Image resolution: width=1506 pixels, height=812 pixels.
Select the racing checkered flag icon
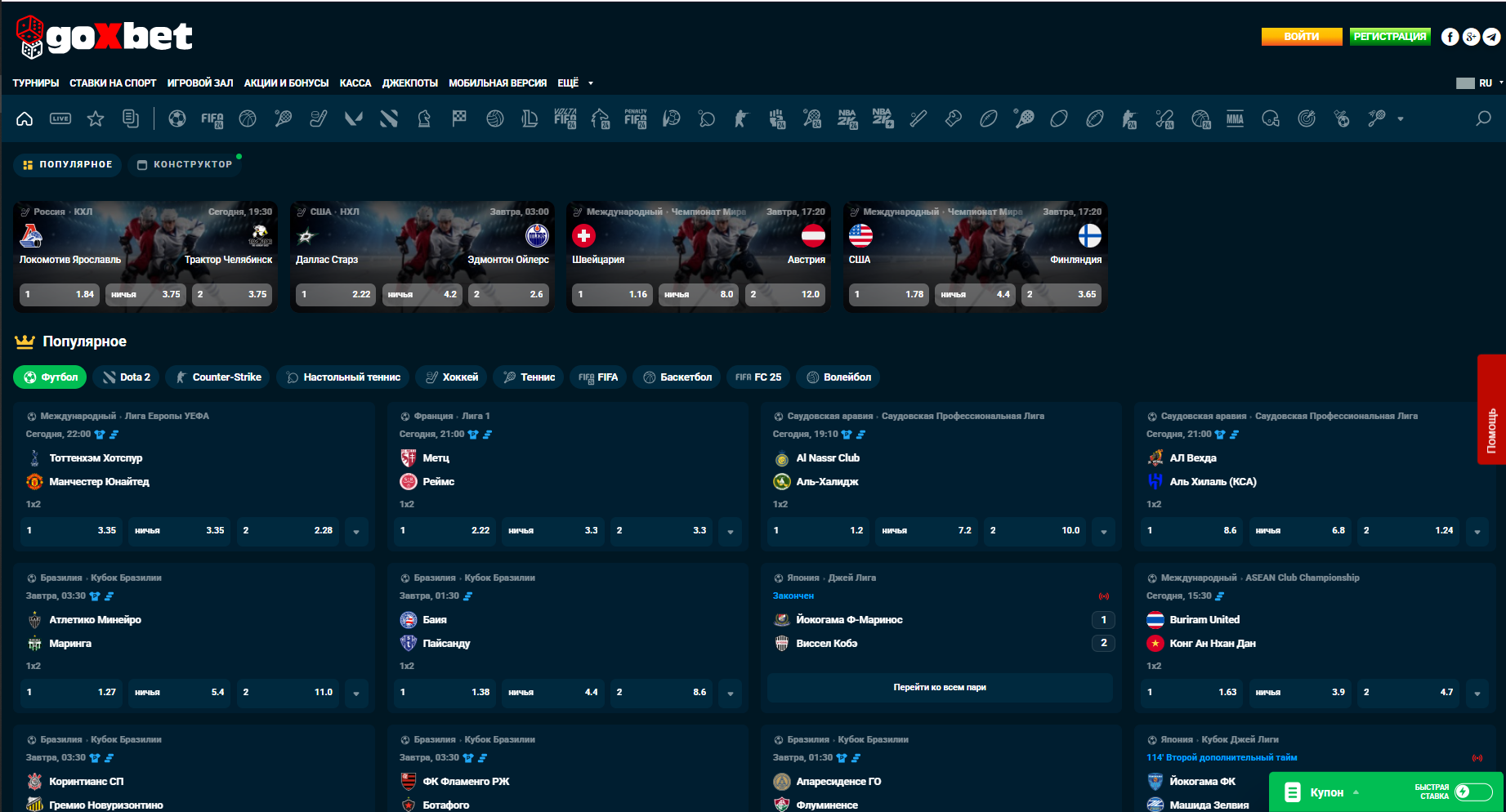click(x=459, y=118)
